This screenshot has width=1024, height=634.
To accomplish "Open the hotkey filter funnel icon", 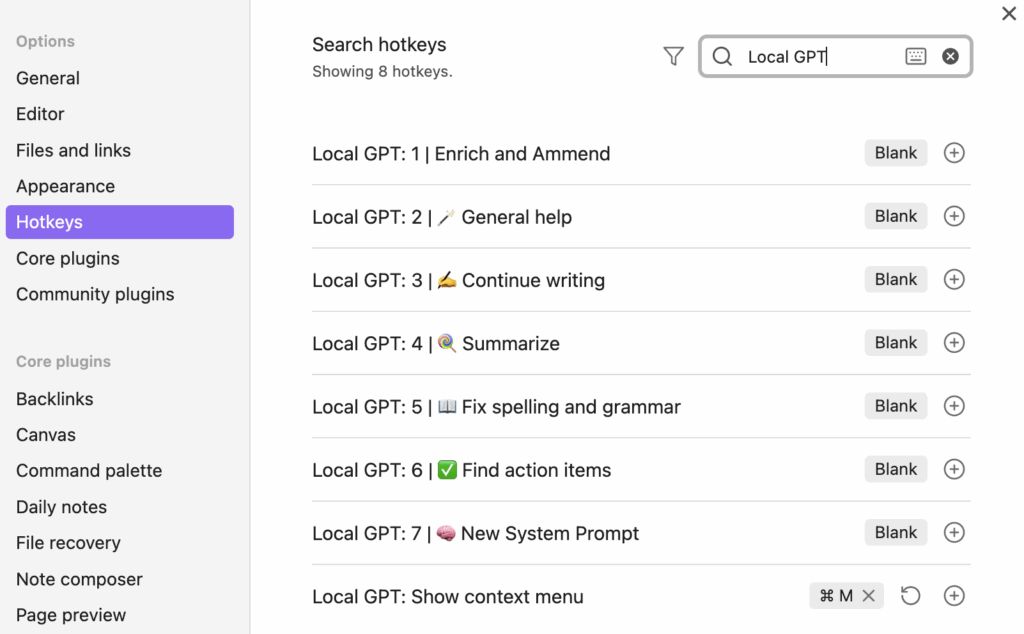I will tap(673, 56).
